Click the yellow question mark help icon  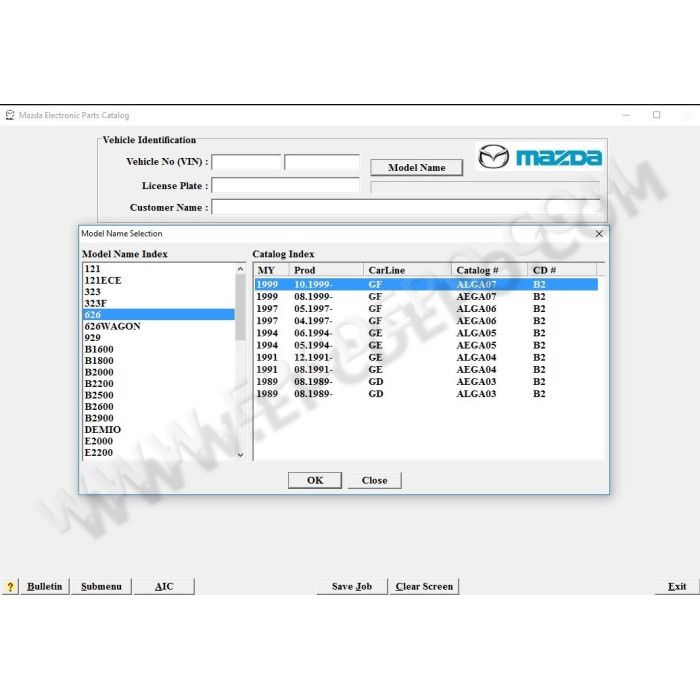coord(10,587)
